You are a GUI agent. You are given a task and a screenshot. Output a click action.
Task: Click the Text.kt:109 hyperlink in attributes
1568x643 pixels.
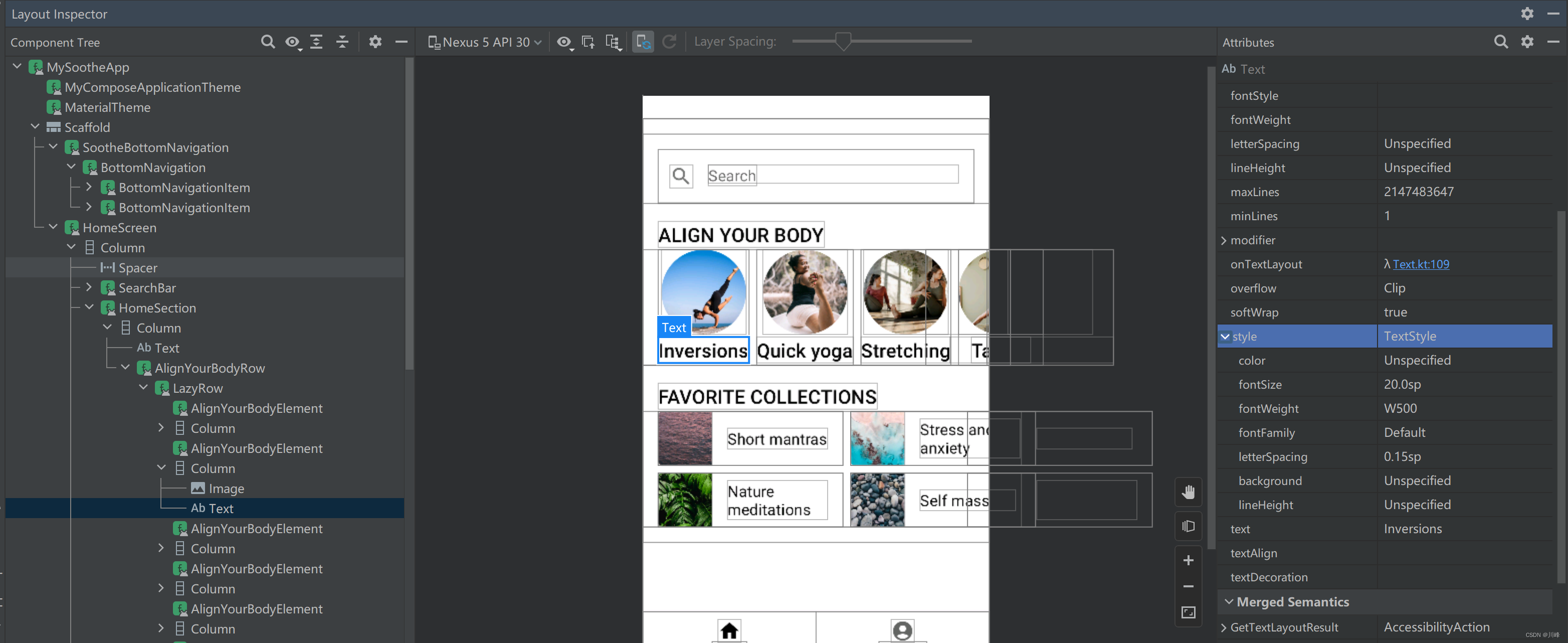pos(1420,263)
